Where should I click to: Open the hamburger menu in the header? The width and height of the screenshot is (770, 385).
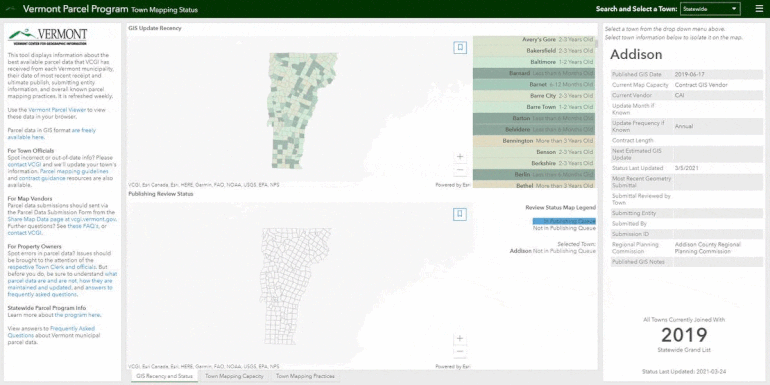[759, 8]
